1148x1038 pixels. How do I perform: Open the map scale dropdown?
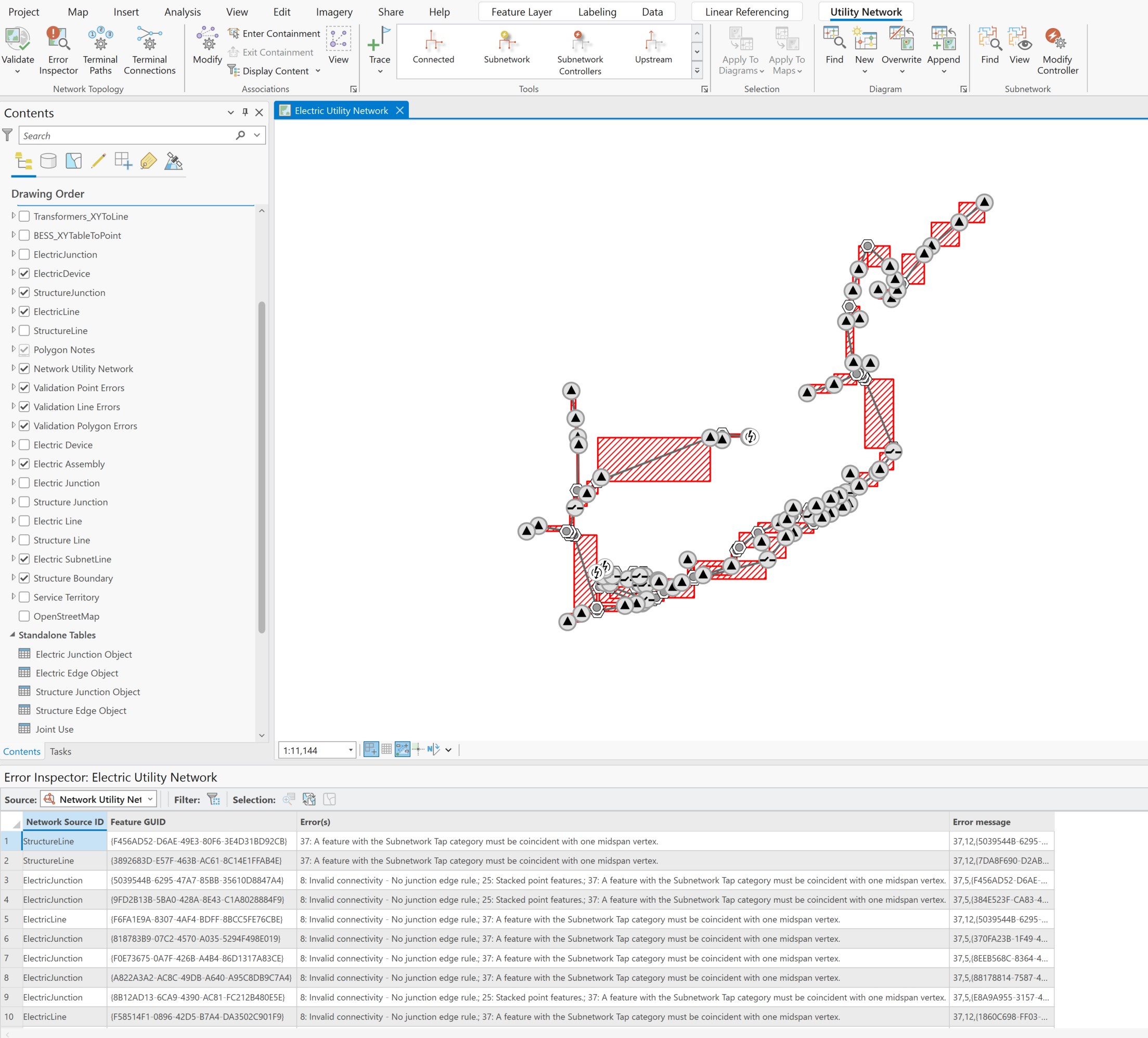(x=350, y=750)
